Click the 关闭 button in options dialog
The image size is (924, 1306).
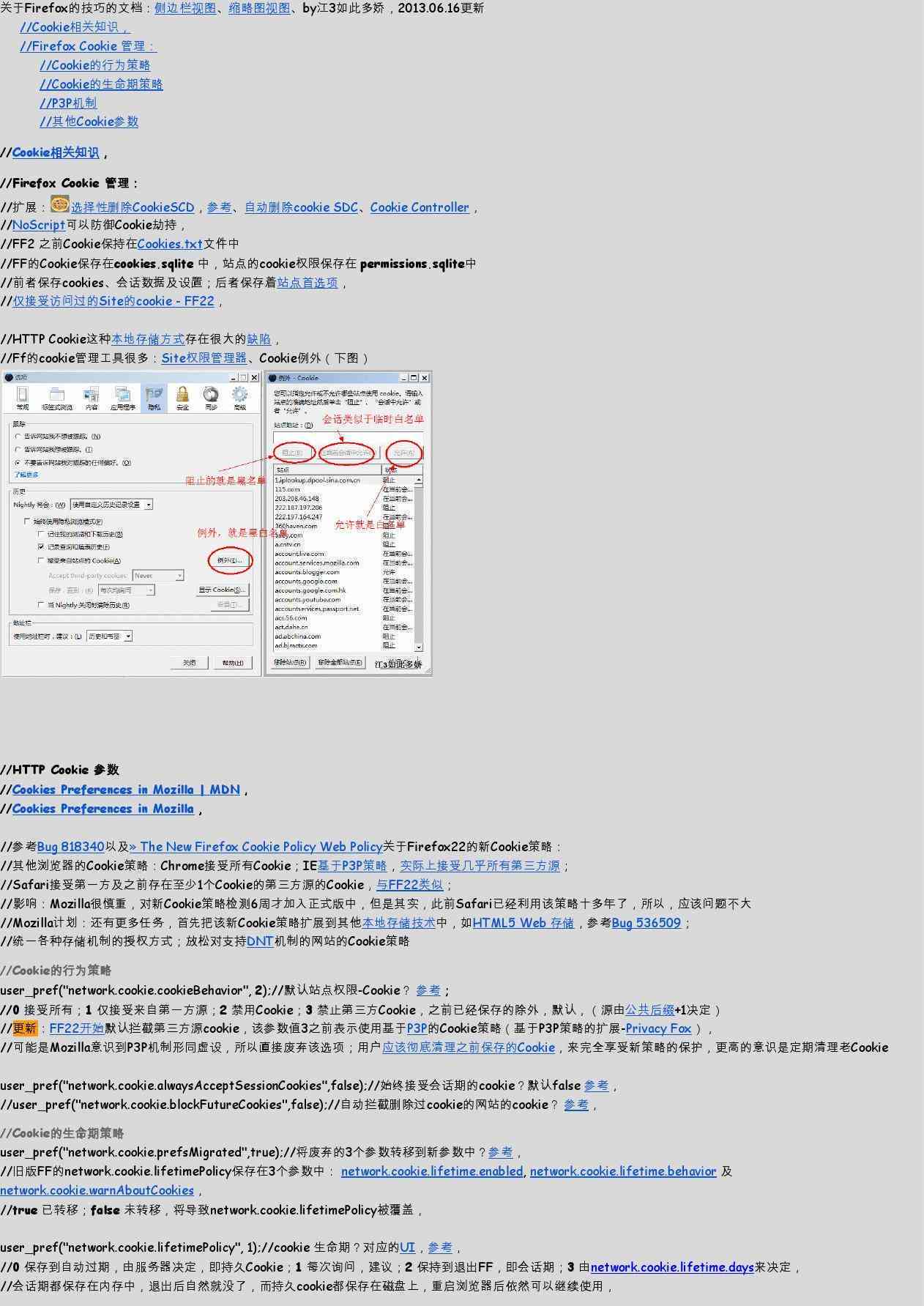click(189, 662)
